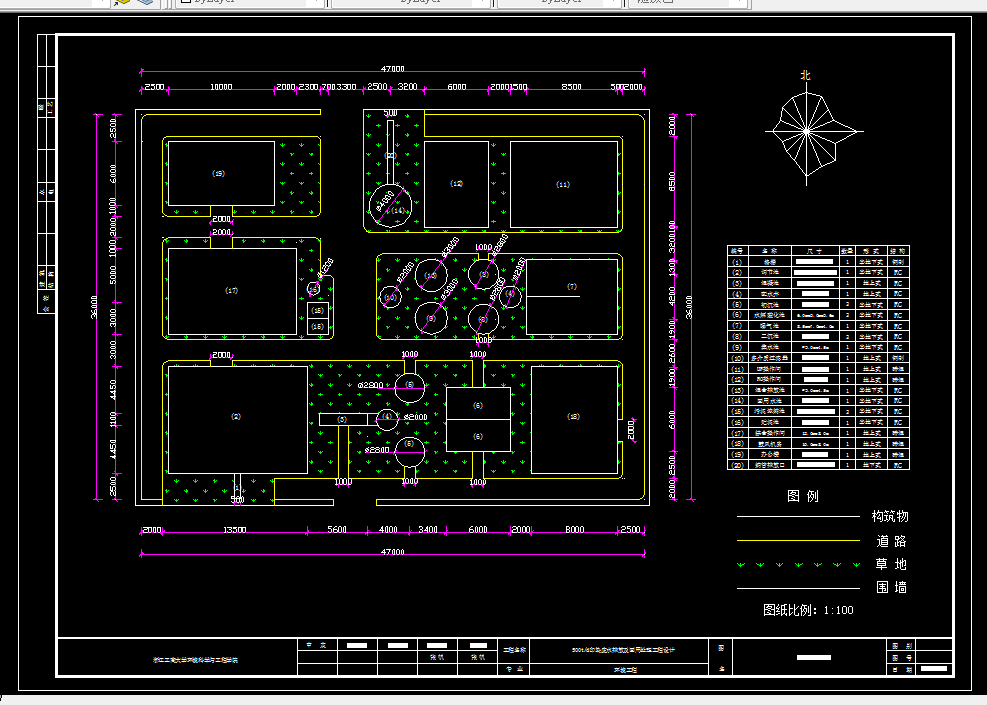Click the 尺 寸 table header cell
The width and height of the screenshot is (987, 705).
pos(815,251)
